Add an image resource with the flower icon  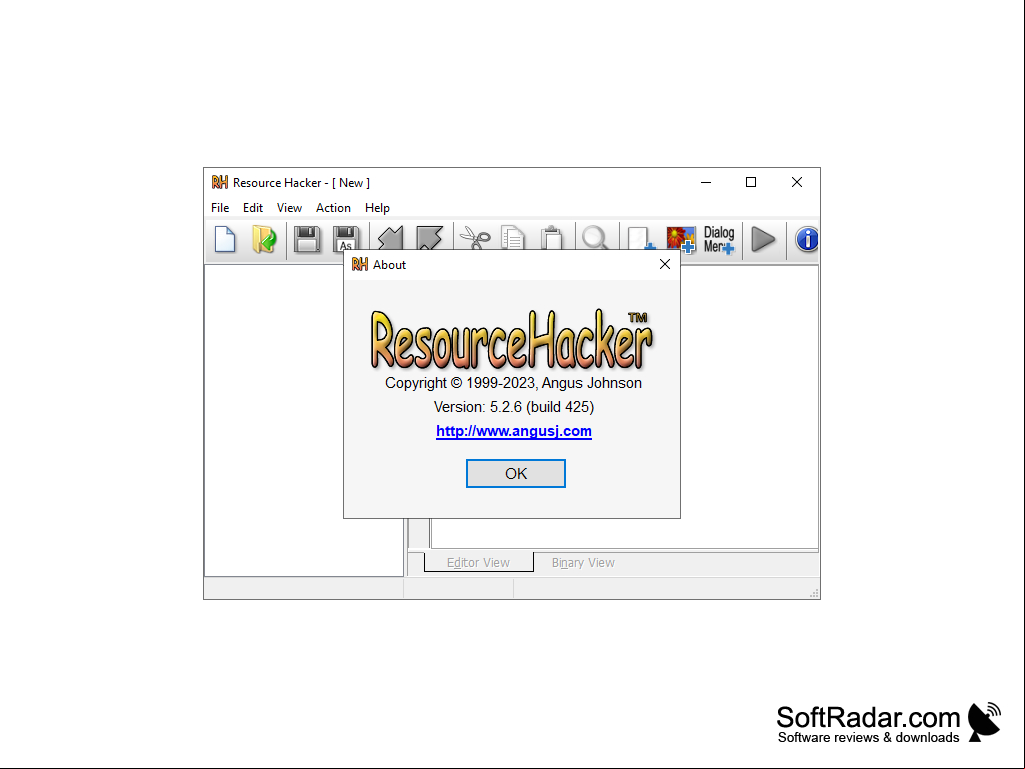click(681, 239)
